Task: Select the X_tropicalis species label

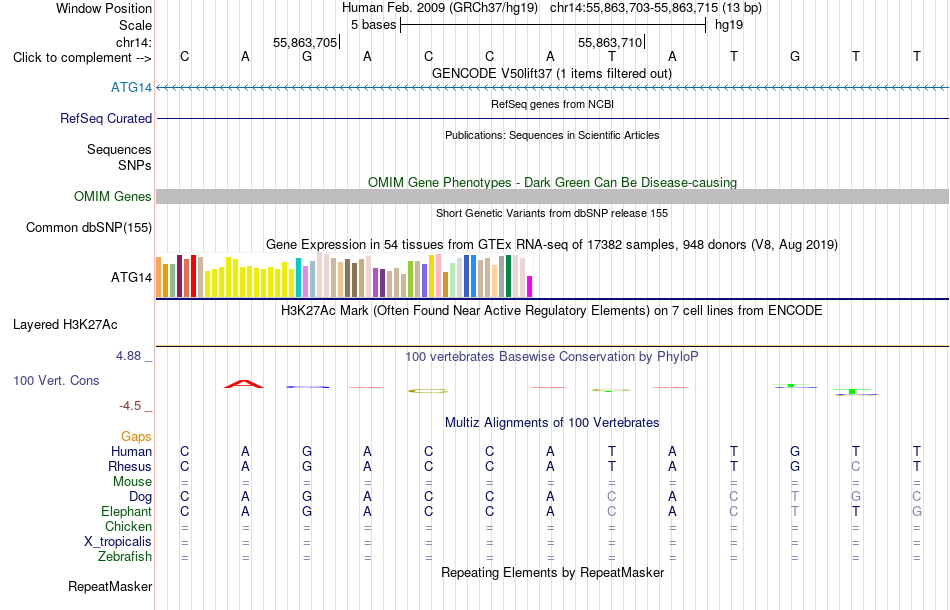Action: (118, 542)
